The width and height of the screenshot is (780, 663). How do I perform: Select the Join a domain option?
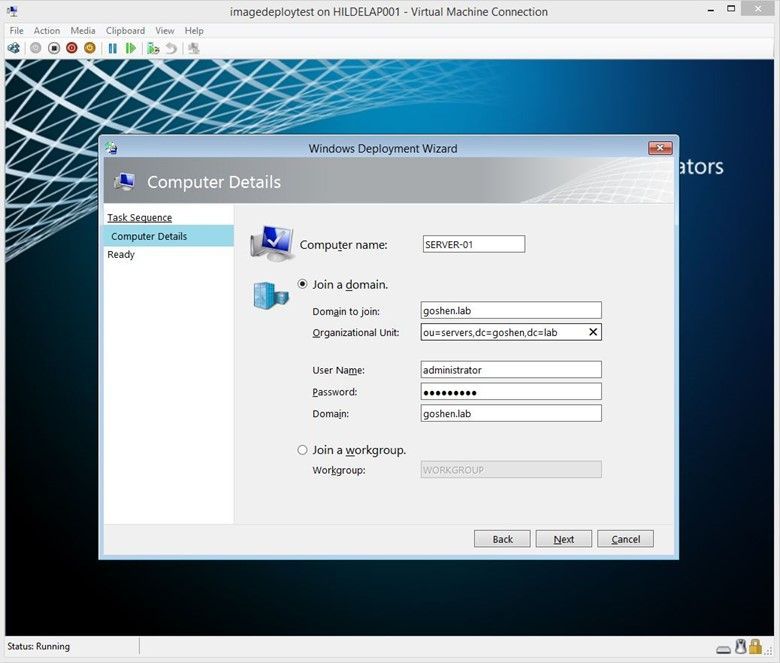[x=302, y=284]
